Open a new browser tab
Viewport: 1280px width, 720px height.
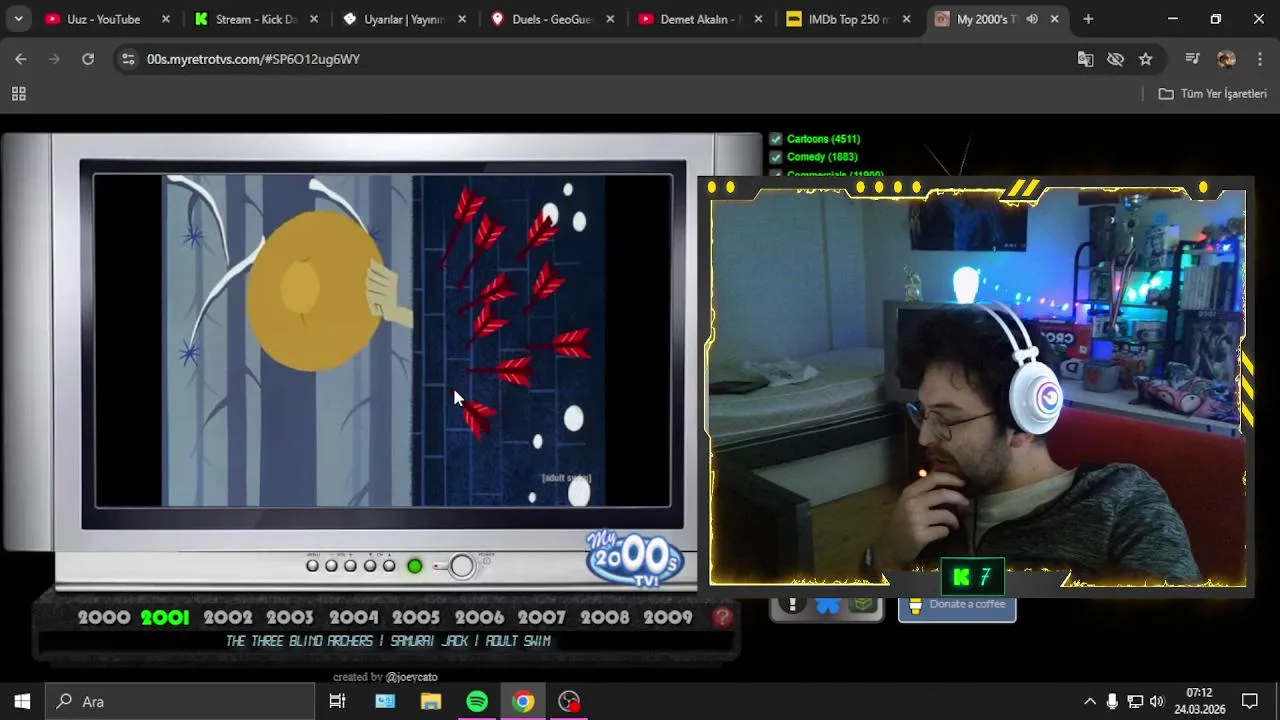1088,19
